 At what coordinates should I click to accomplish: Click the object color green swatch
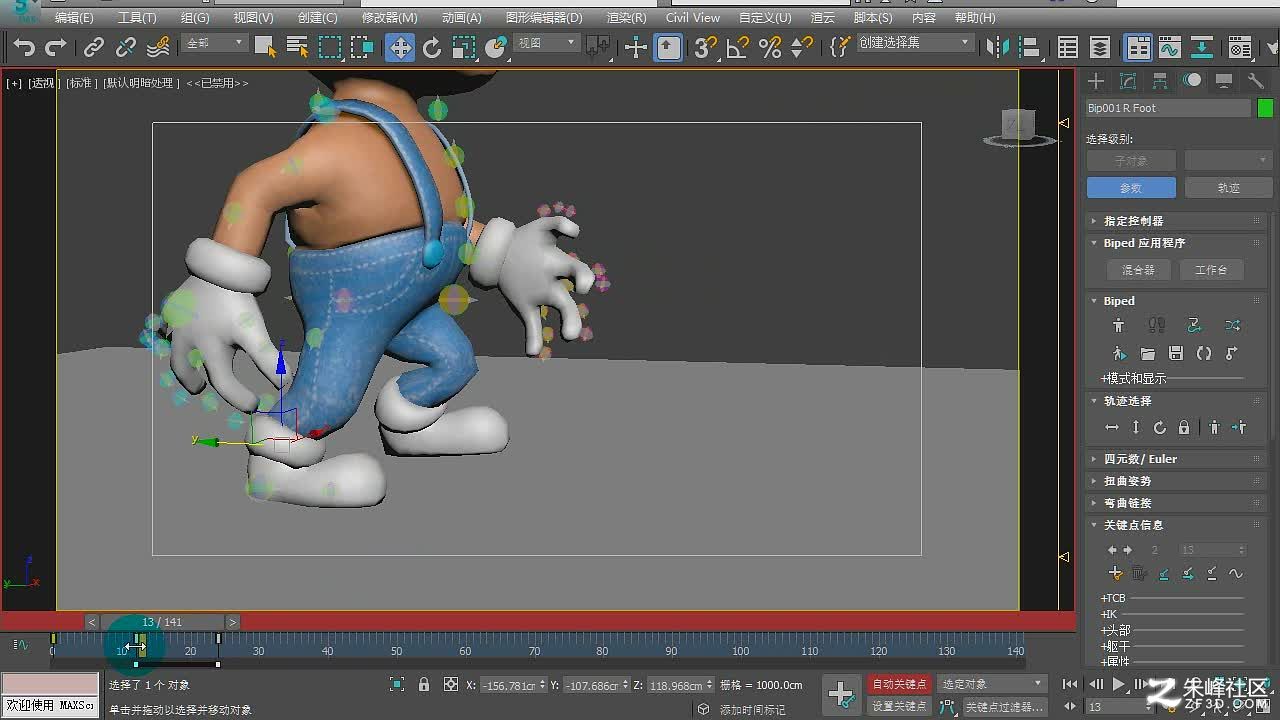pos(1265,108)
